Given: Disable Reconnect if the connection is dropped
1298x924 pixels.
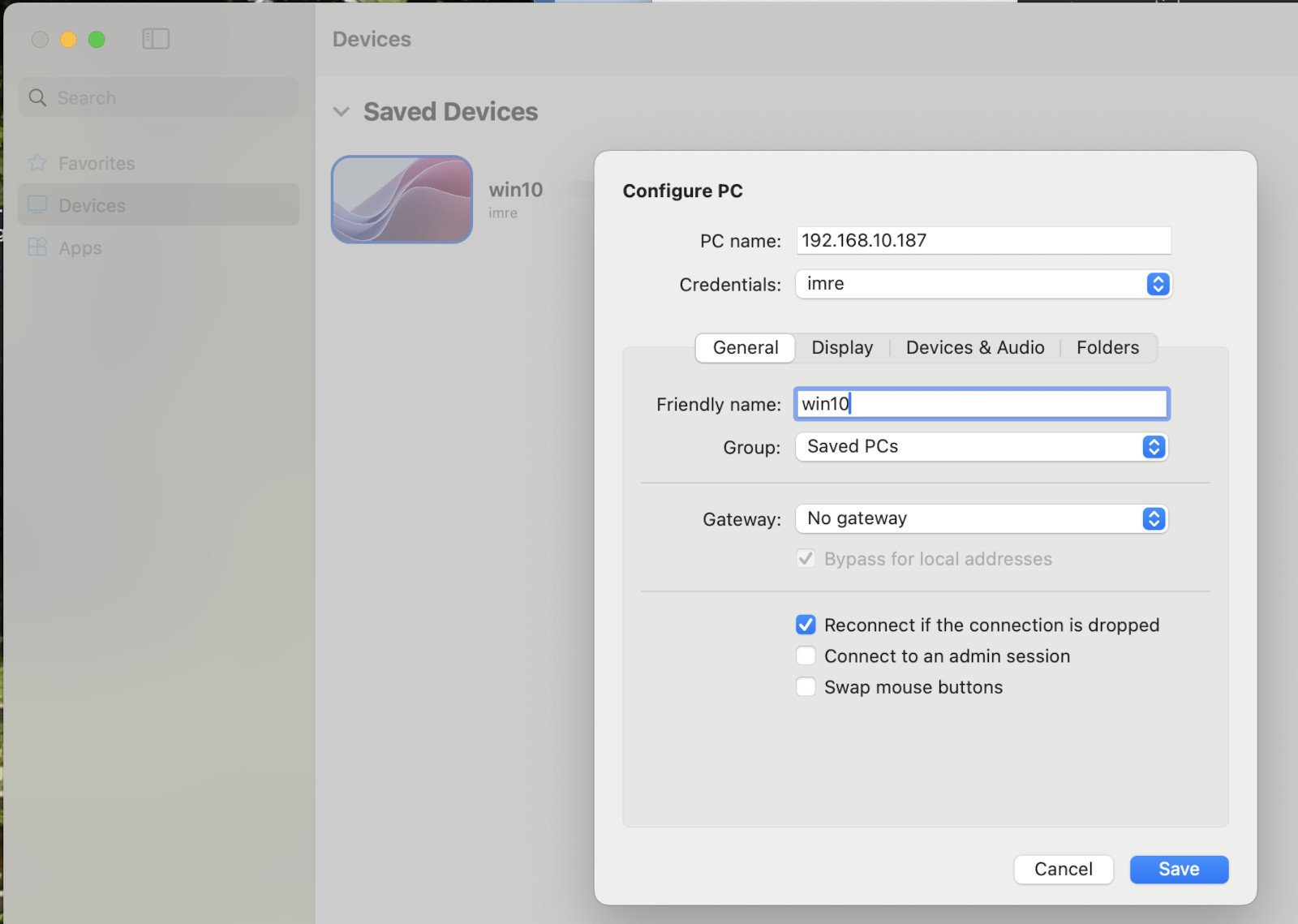Looking at the screenshot, I should [806, 625].
